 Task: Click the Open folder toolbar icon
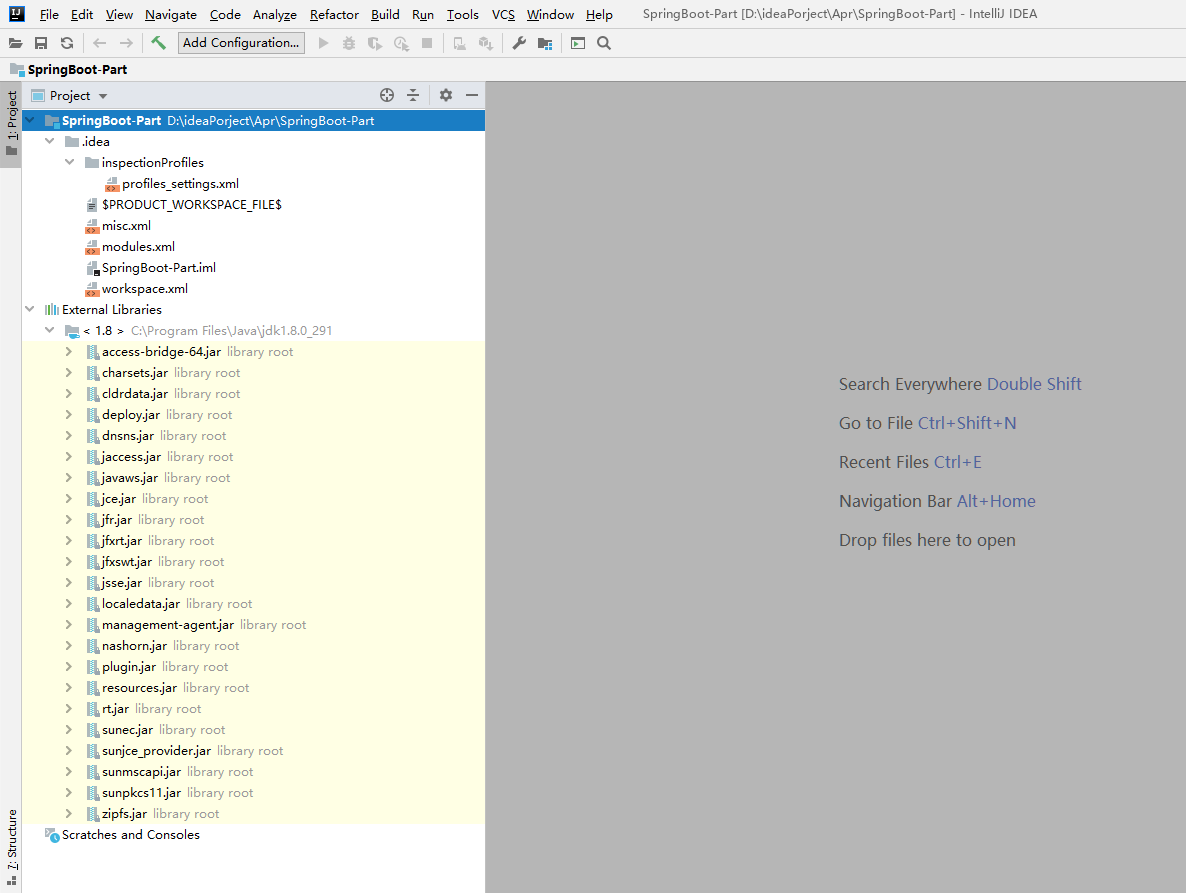click(x=15, y=43)
